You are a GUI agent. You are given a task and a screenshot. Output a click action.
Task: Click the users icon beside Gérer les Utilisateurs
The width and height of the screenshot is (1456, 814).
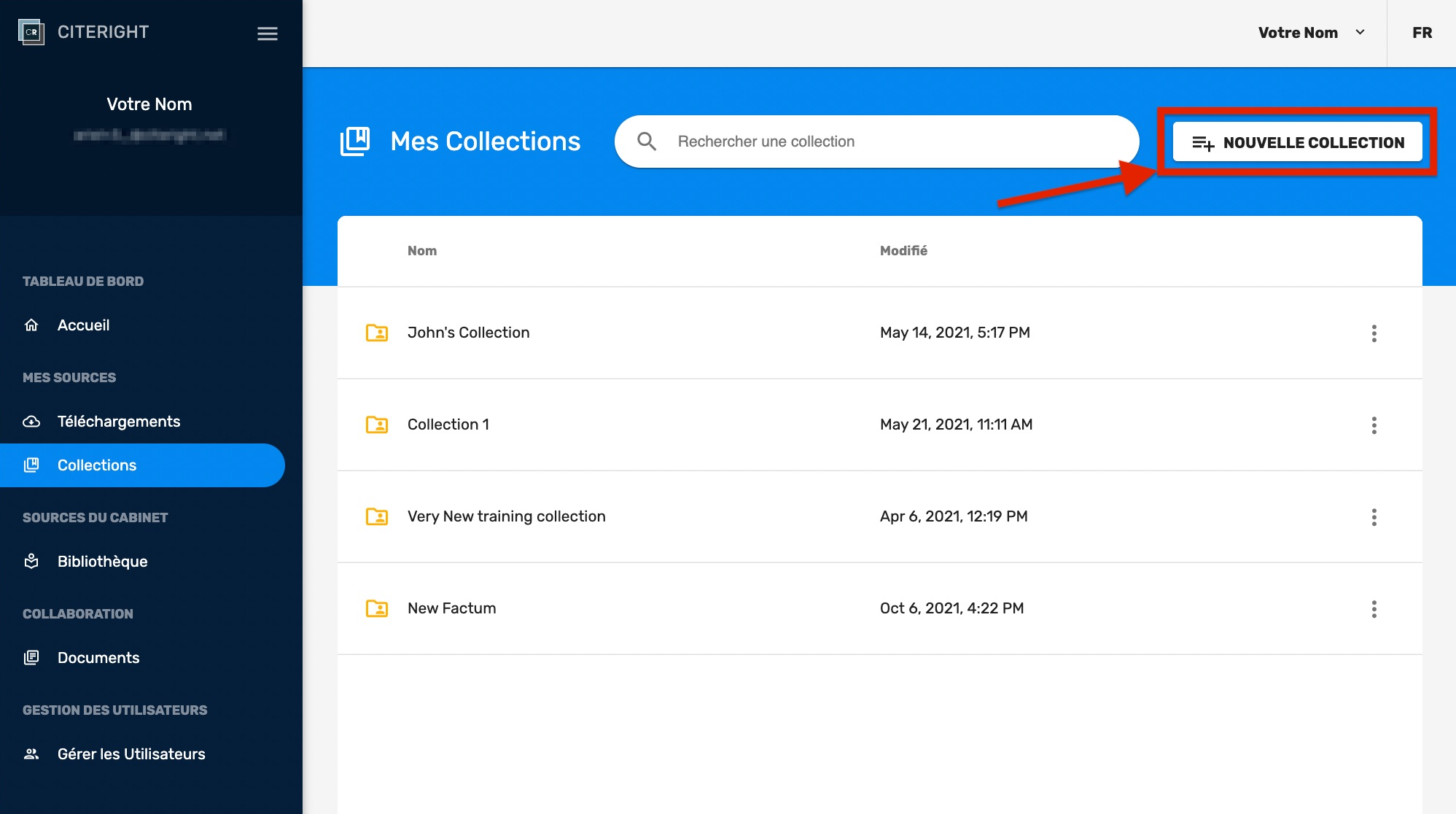point(31,754)
